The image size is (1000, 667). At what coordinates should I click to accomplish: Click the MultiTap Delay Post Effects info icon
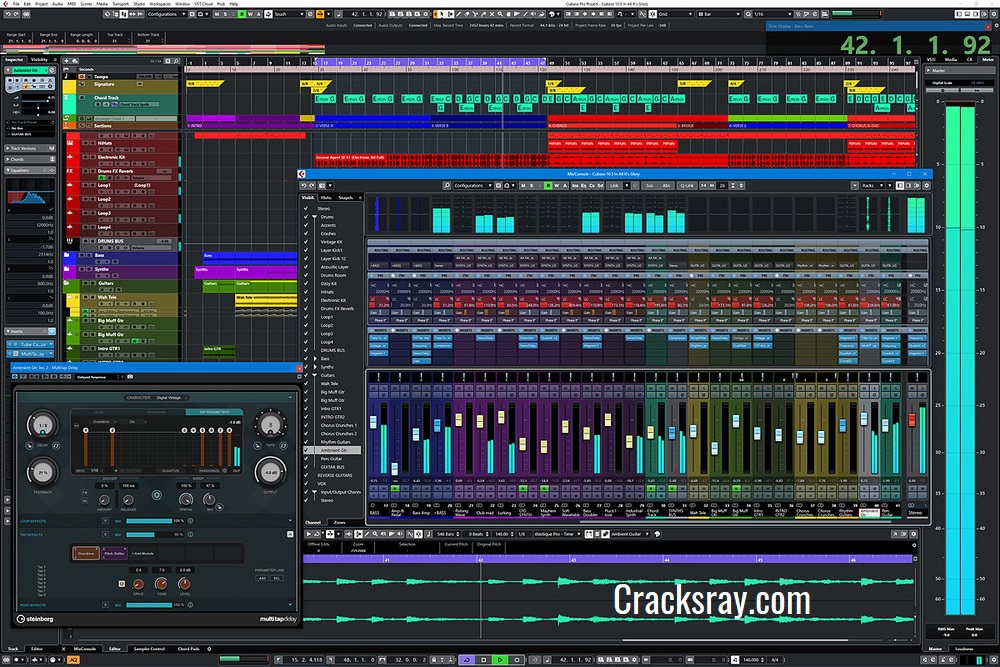[x=190, y=605]
